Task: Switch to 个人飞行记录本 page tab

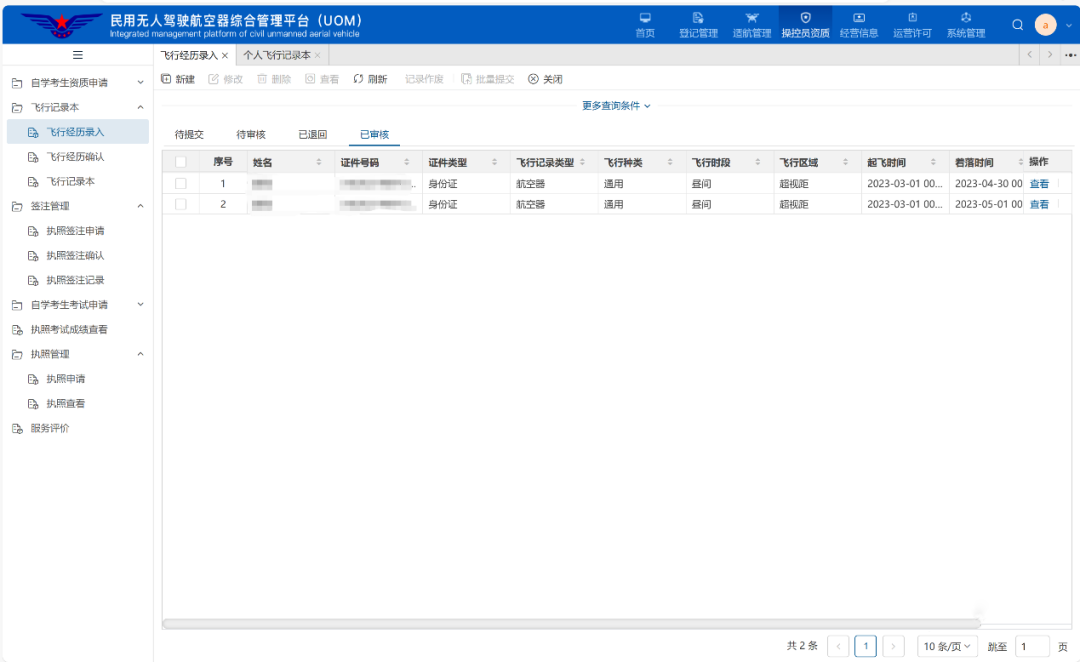Action: click(x=277, y=55)
